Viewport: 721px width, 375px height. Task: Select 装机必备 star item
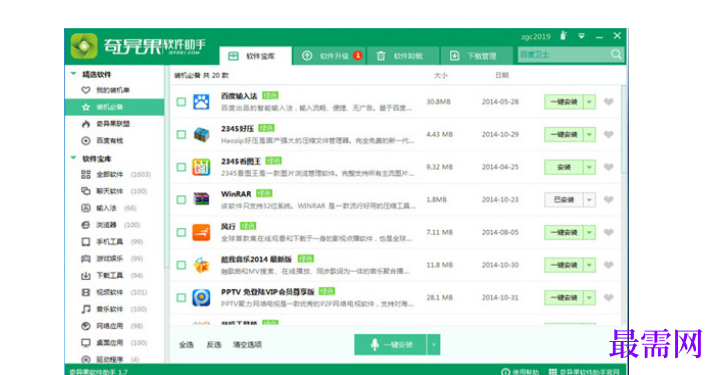click(114, 107)
